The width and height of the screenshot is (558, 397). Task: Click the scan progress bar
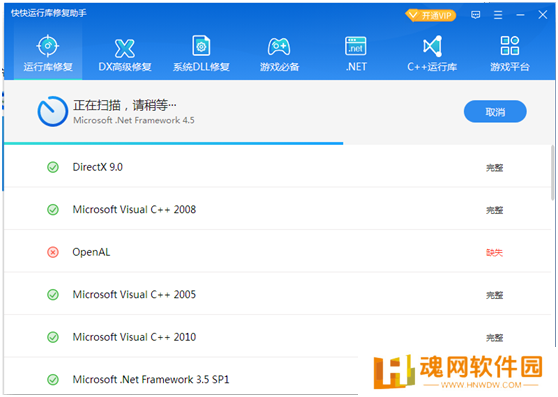point(173,143)
